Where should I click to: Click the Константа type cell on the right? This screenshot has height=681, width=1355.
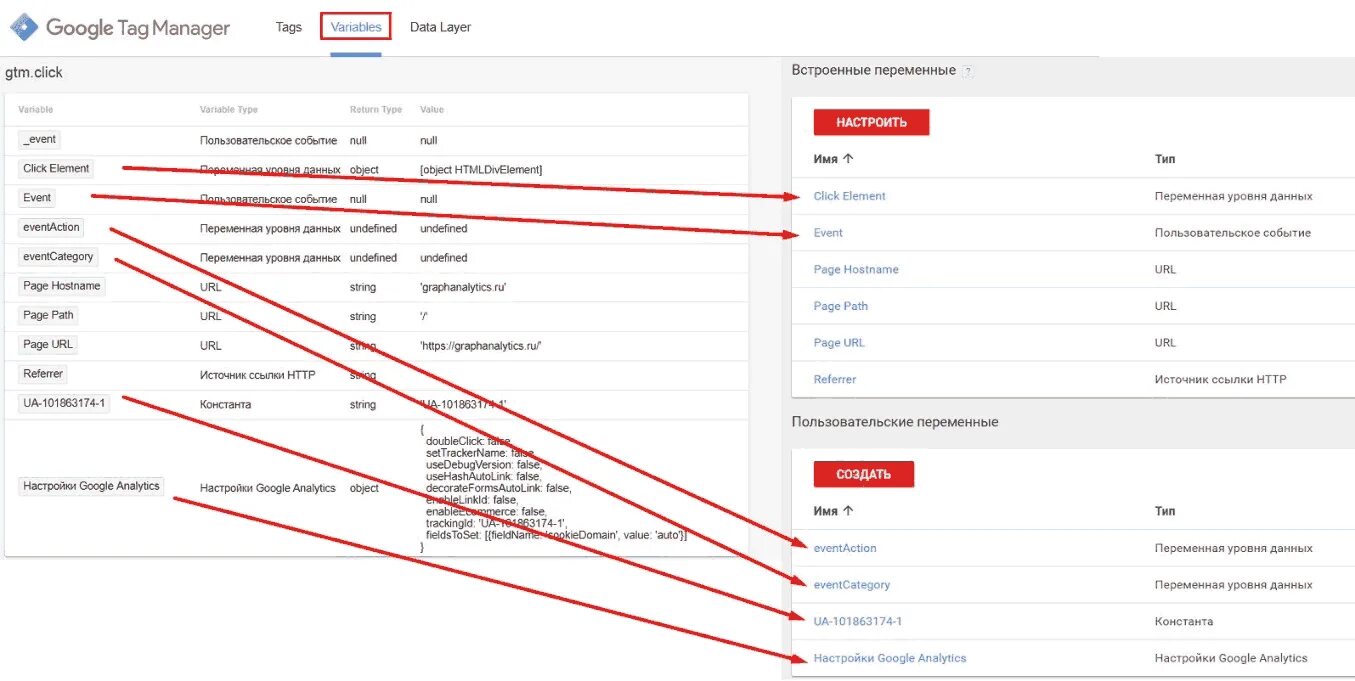(x=1184, y=621)
